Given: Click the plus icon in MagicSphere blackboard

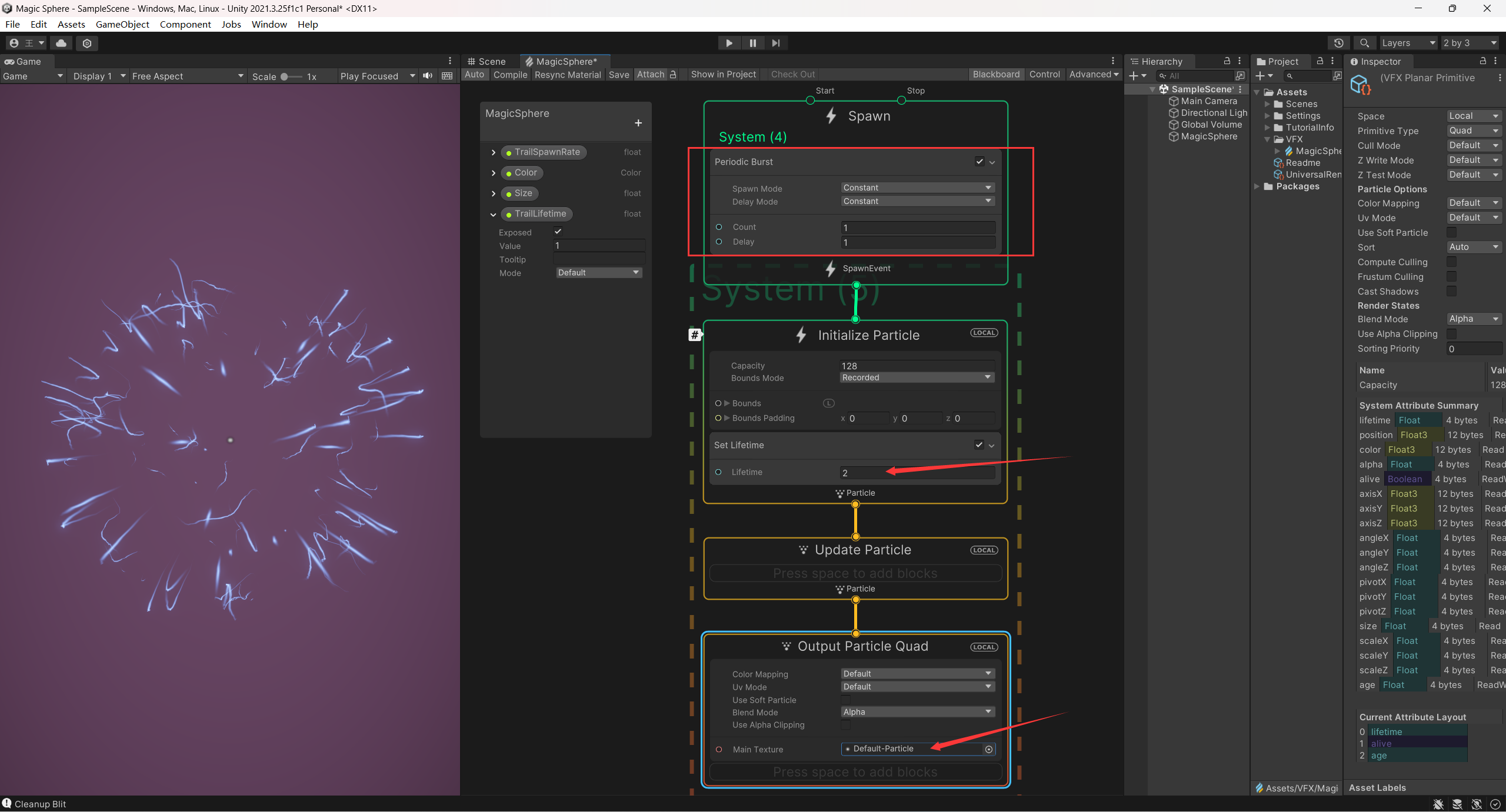Looking at the screenshot, I should click(x=638, y=123).
